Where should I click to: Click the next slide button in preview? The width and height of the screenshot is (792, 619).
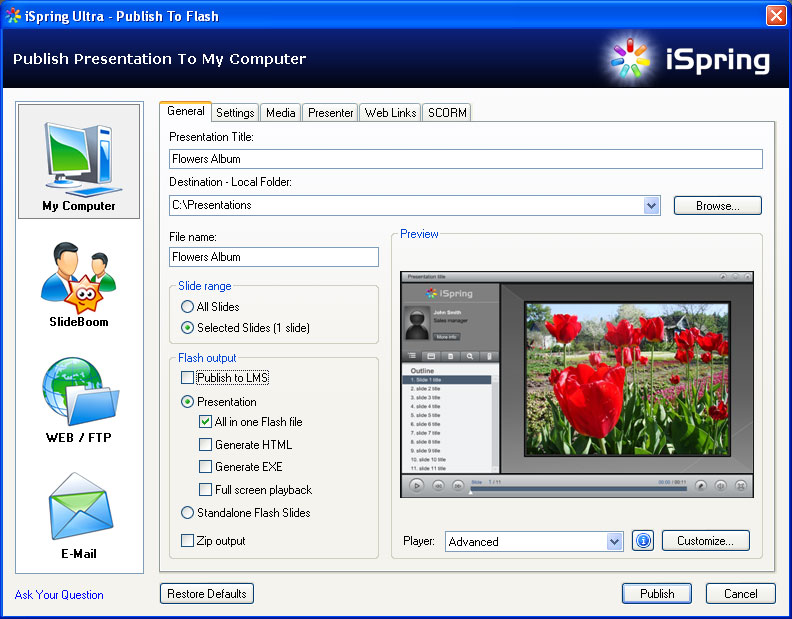click(x=457, y=486)
